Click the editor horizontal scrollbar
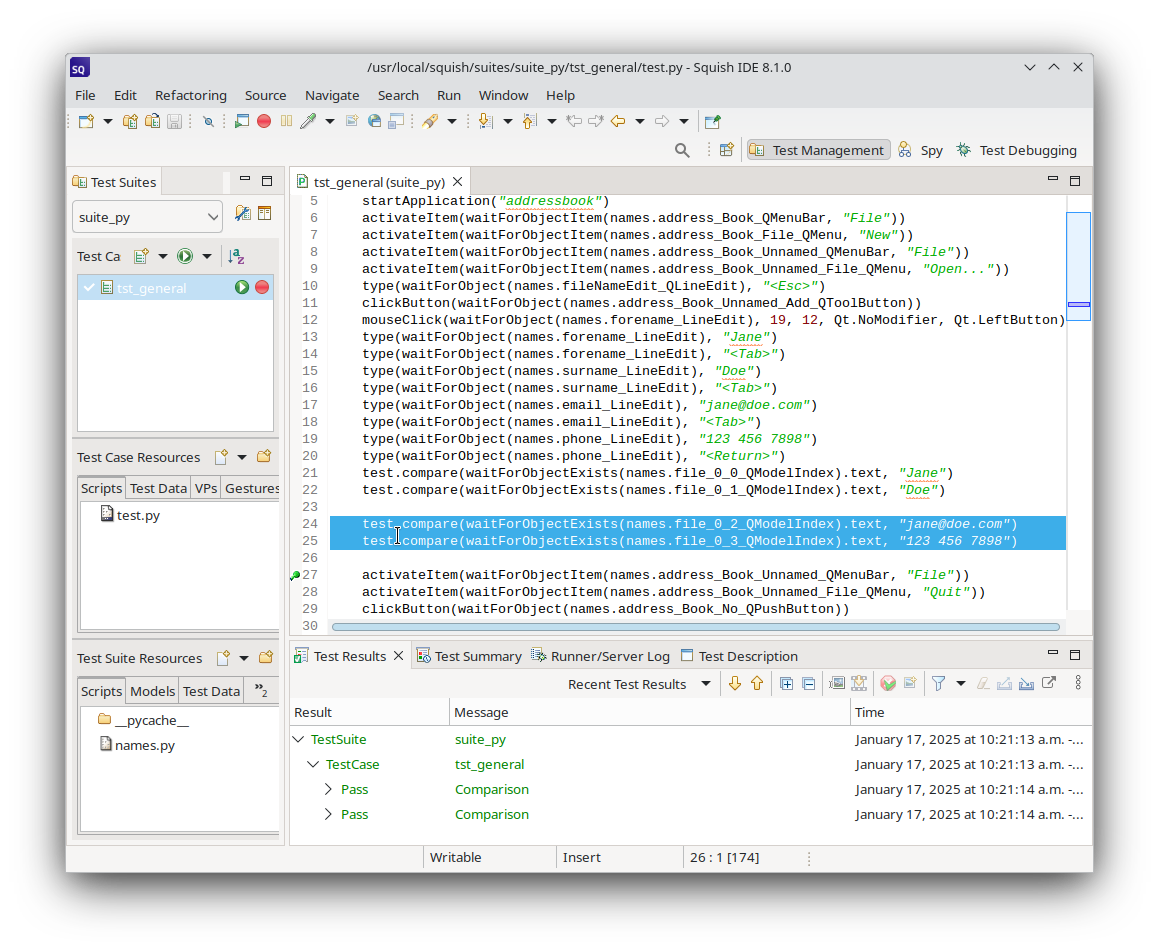 pos(695,627)
